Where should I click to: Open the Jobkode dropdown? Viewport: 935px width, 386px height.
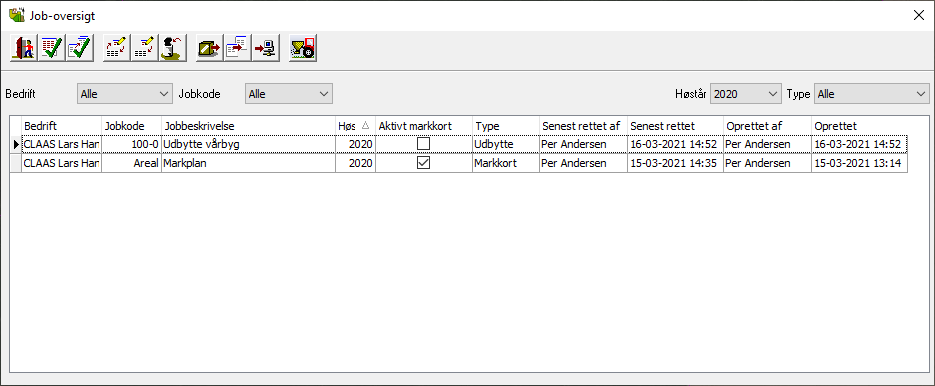tap(289, 94)
